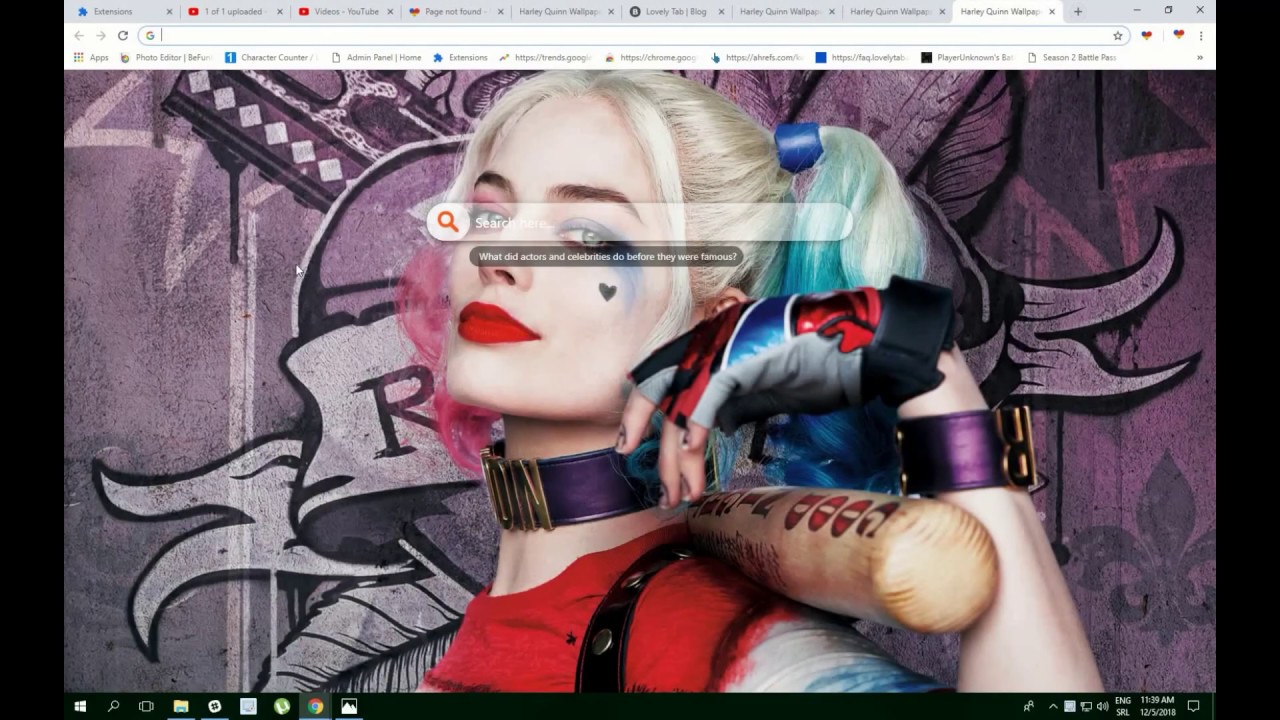Screen dimensions: 1280x720
Task: Open the volume control in system tray
Action: [1101, 706]
